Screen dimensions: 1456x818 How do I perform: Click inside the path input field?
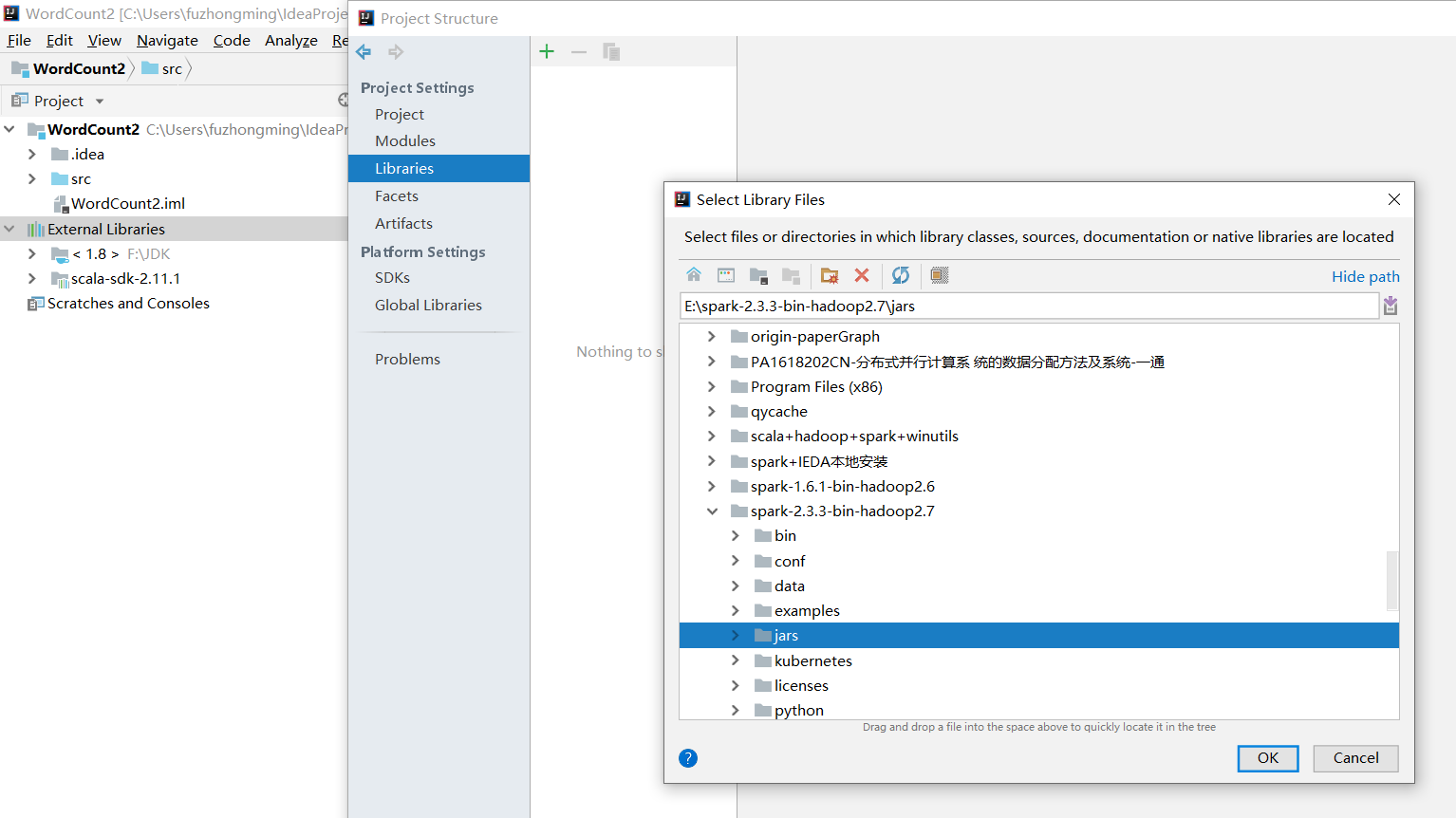(x=949, y=306)
